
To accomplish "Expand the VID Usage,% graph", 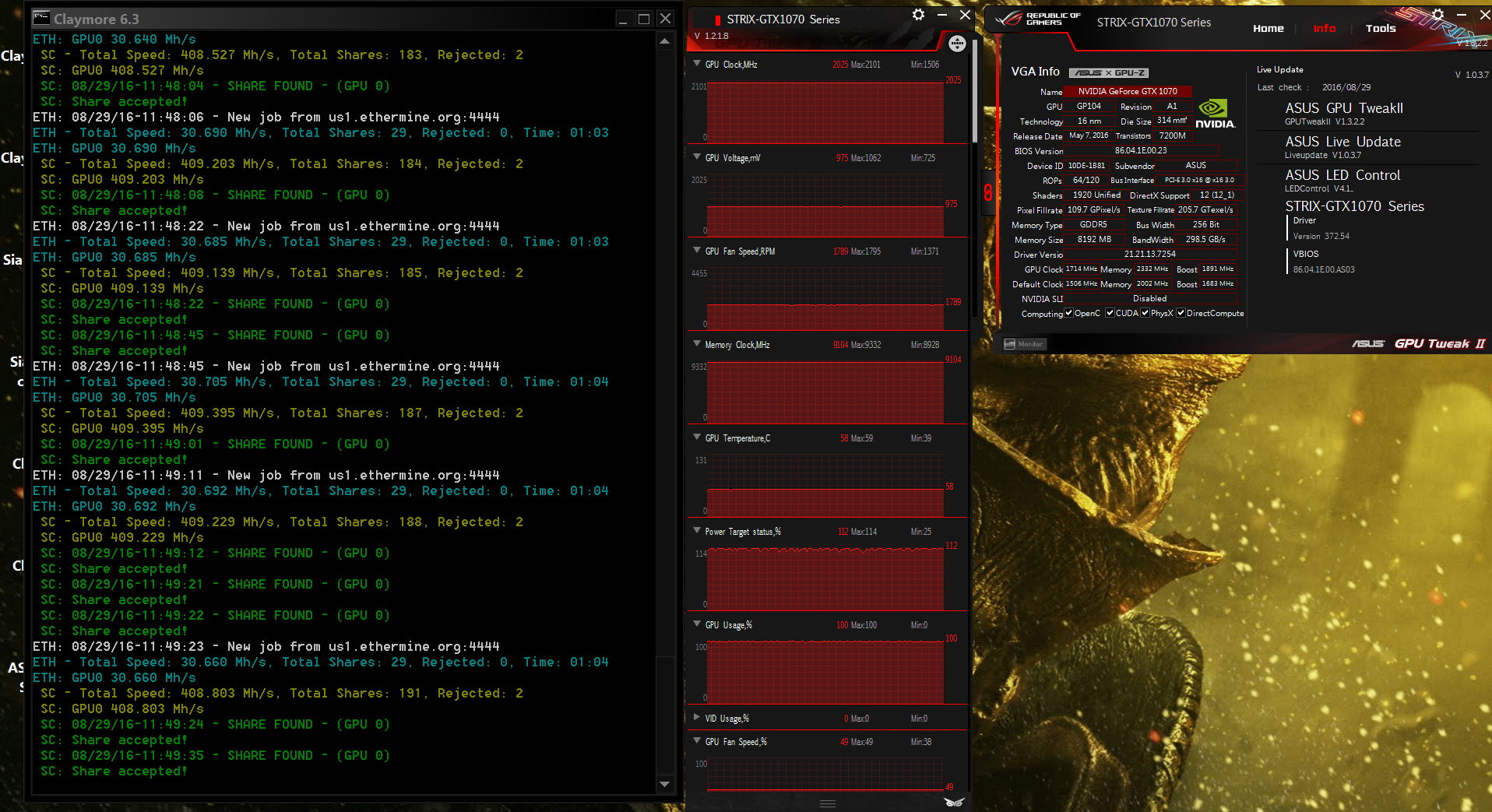I will tap(696, 718).
